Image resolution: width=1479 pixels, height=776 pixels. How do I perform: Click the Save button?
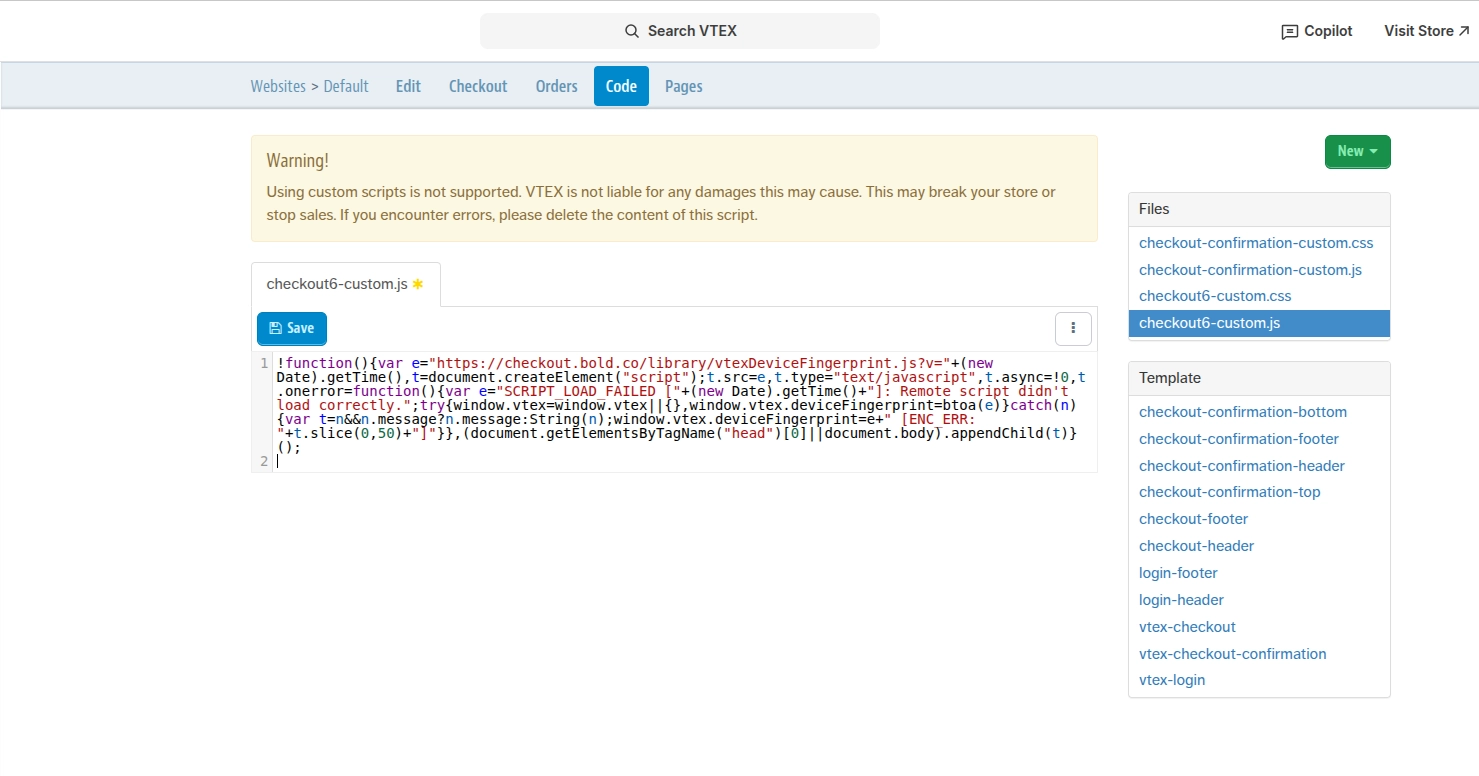[291, 328]
